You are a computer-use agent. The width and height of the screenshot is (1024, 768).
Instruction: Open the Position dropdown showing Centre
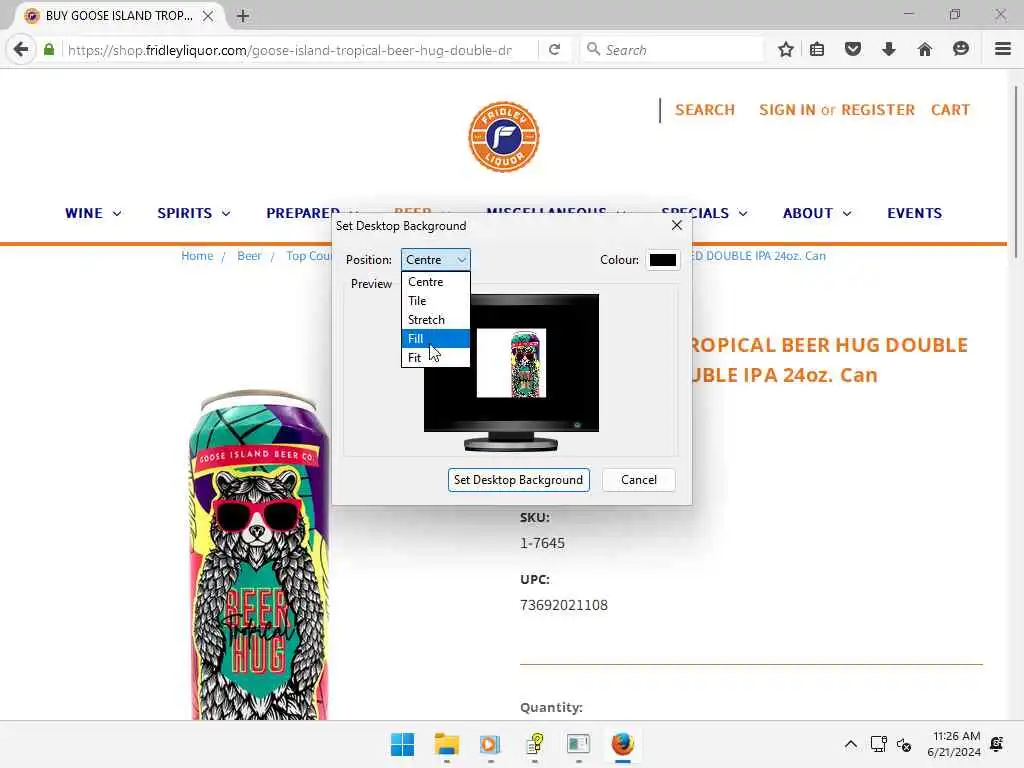(436, 259)
